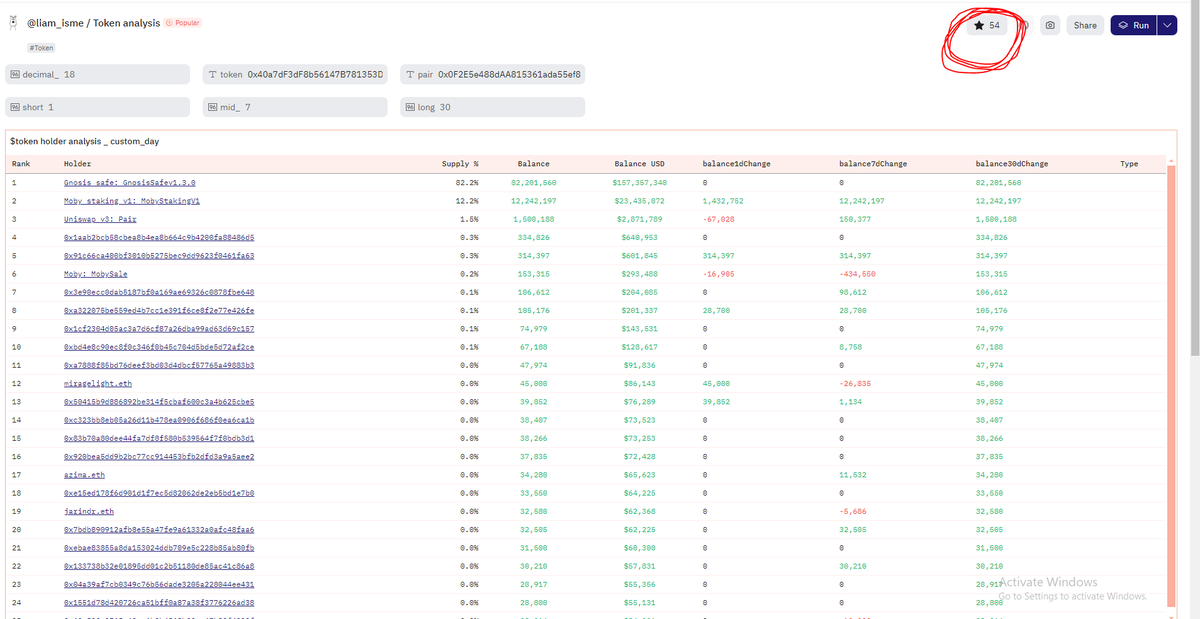Sort by the Type column header

[1129, 163]
